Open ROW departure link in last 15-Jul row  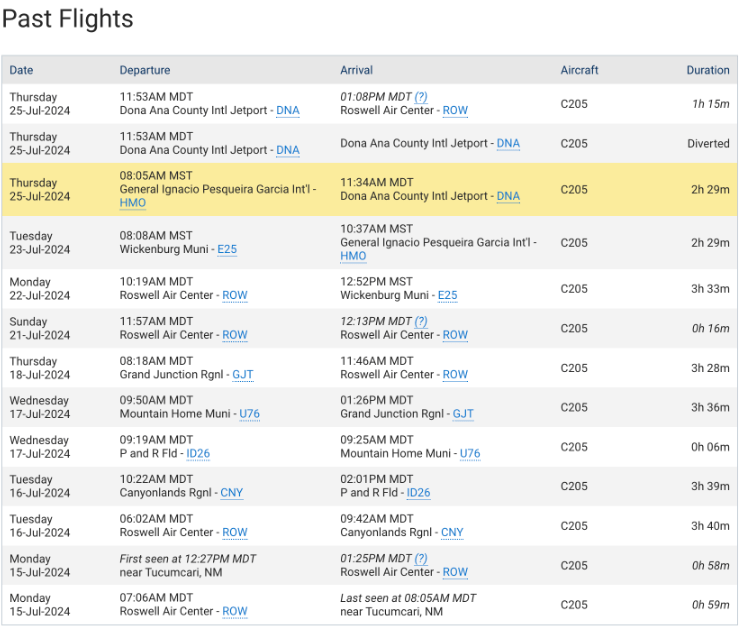click(234, 612)
